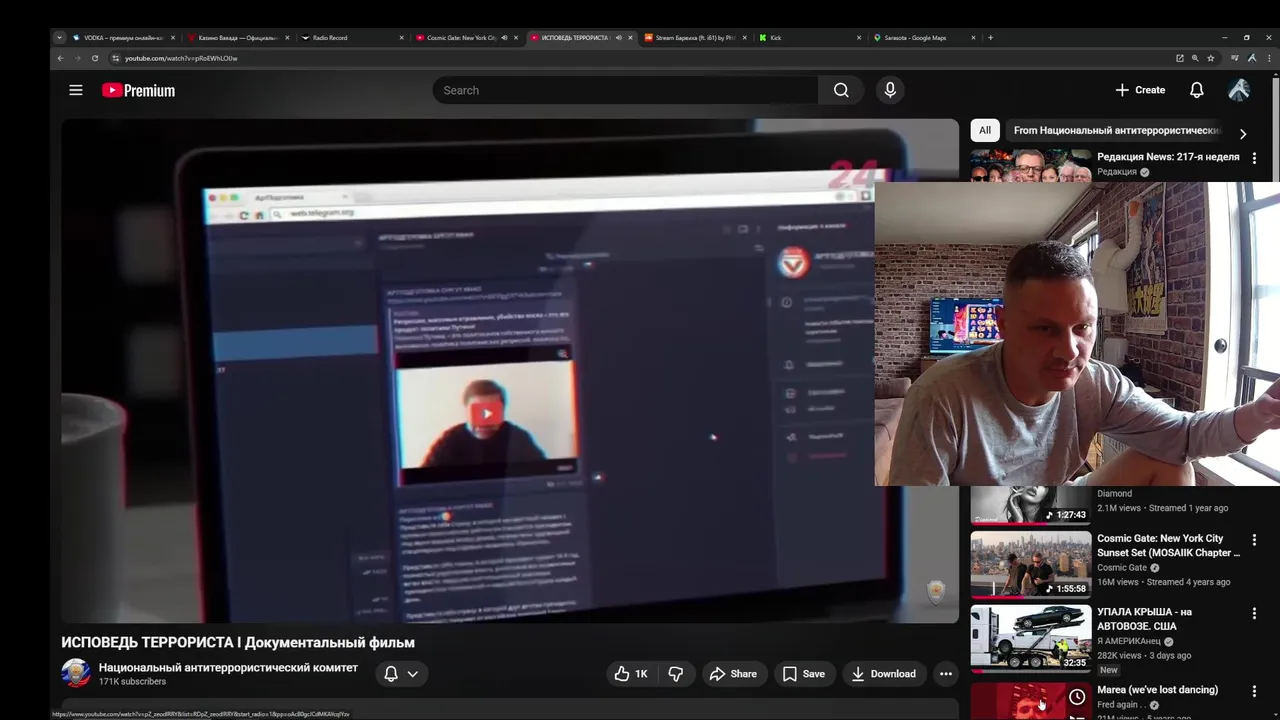
Task: Open УПАЛА КРЫША - на АВТОВОЗЕ video title
Action: 1144,618
